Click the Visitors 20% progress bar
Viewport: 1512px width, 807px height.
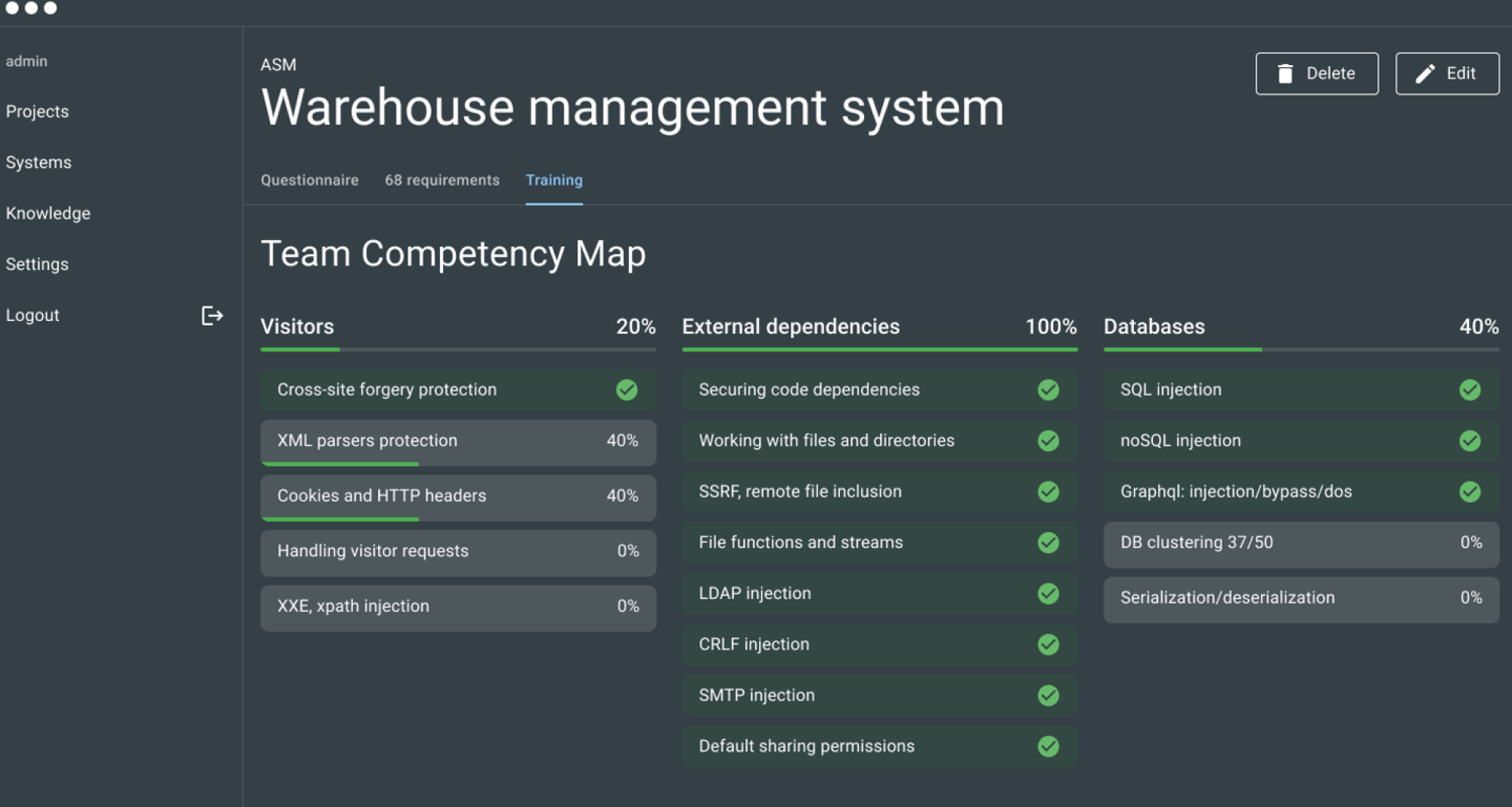(x=457, y=349)
